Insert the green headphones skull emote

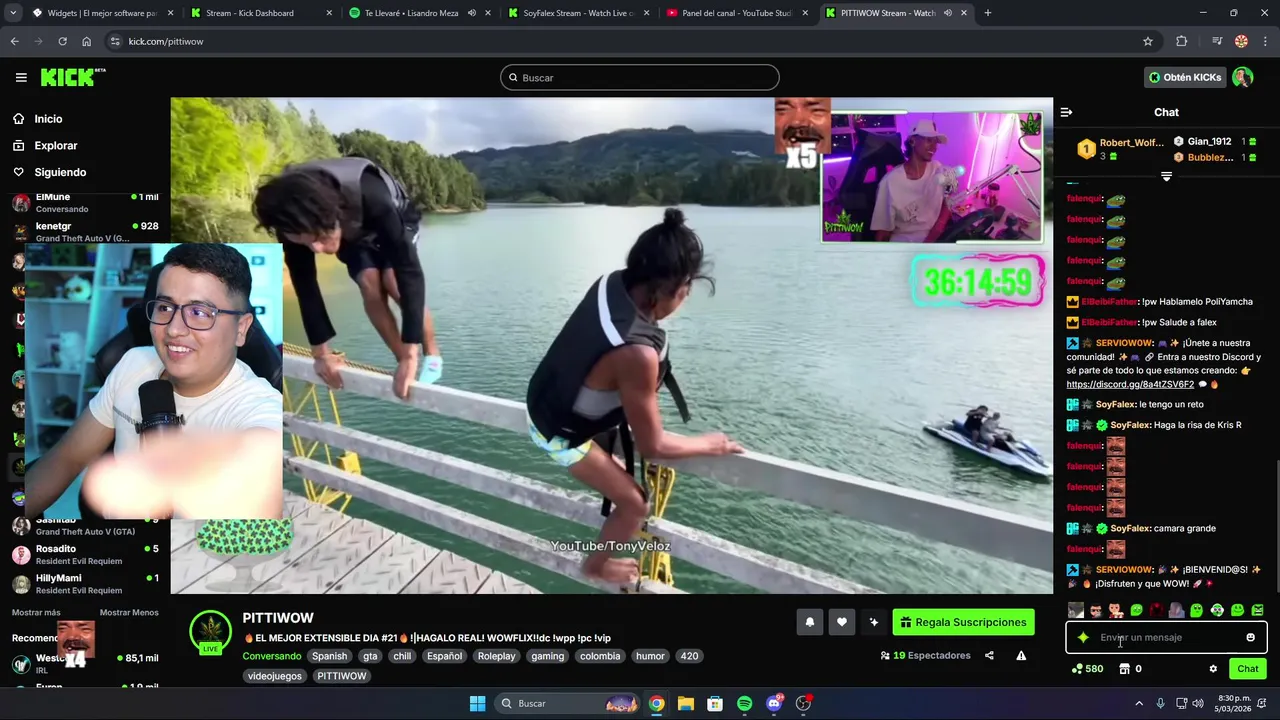(1217, 610)
